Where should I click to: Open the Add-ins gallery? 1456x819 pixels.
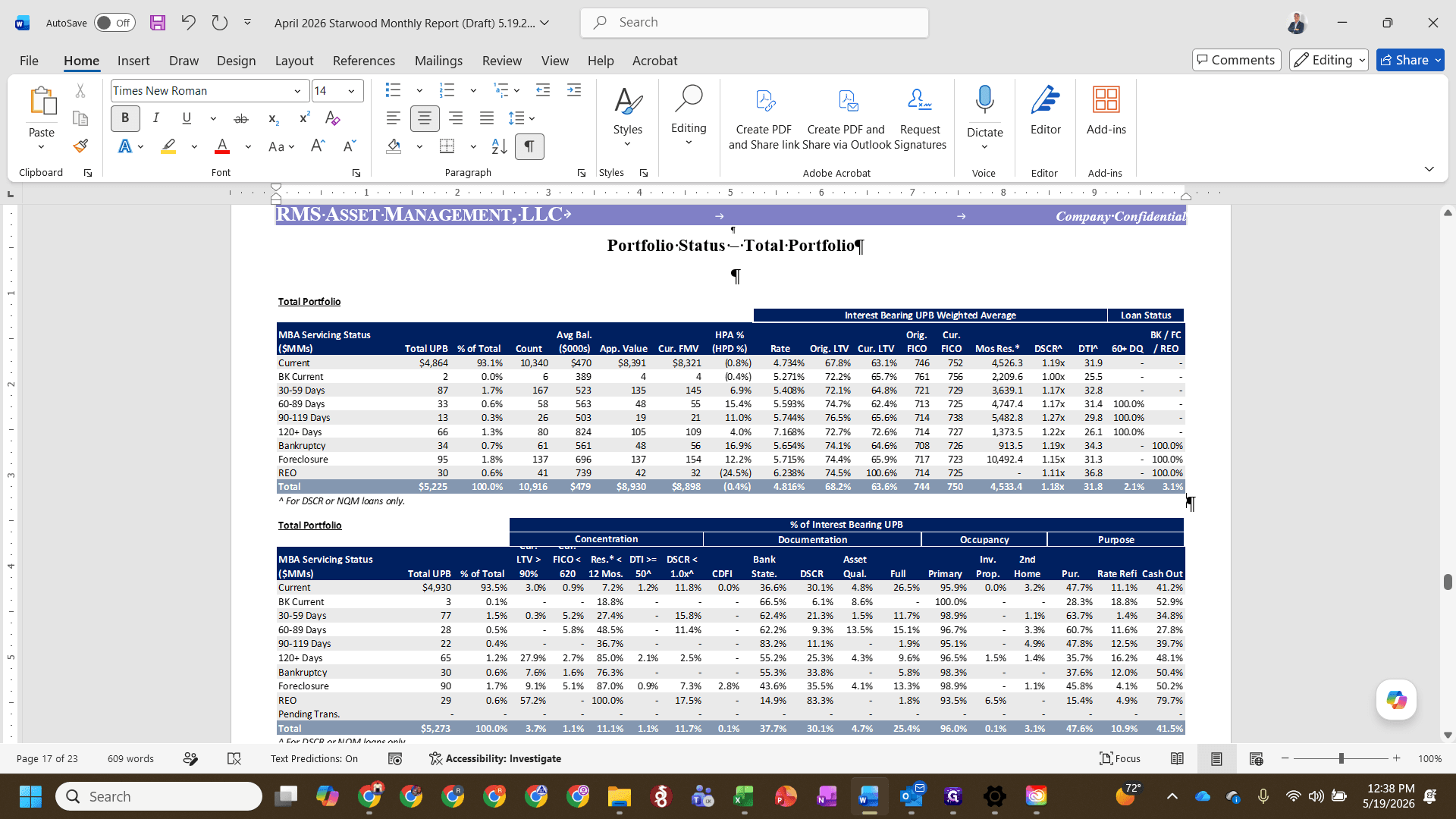click(x=1106, y=110)
